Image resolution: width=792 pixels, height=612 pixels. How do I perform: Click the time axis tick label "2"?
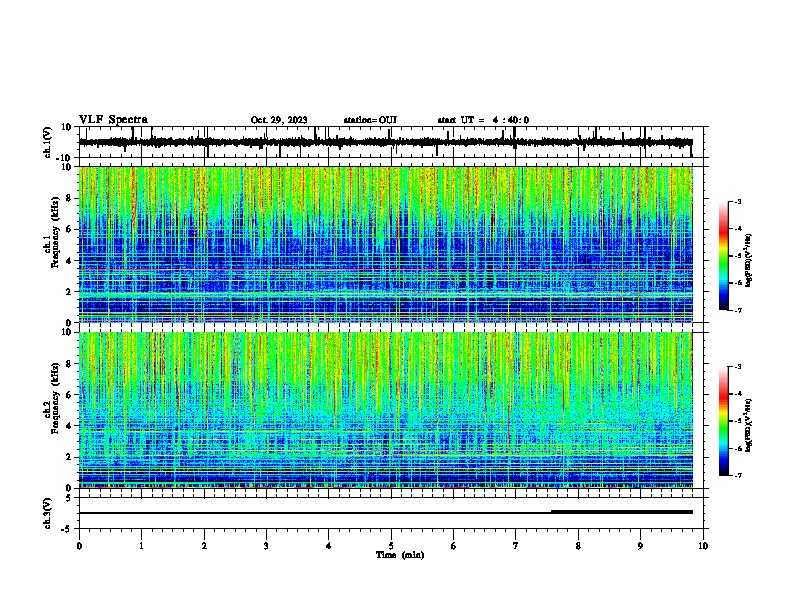pos(204,546)
